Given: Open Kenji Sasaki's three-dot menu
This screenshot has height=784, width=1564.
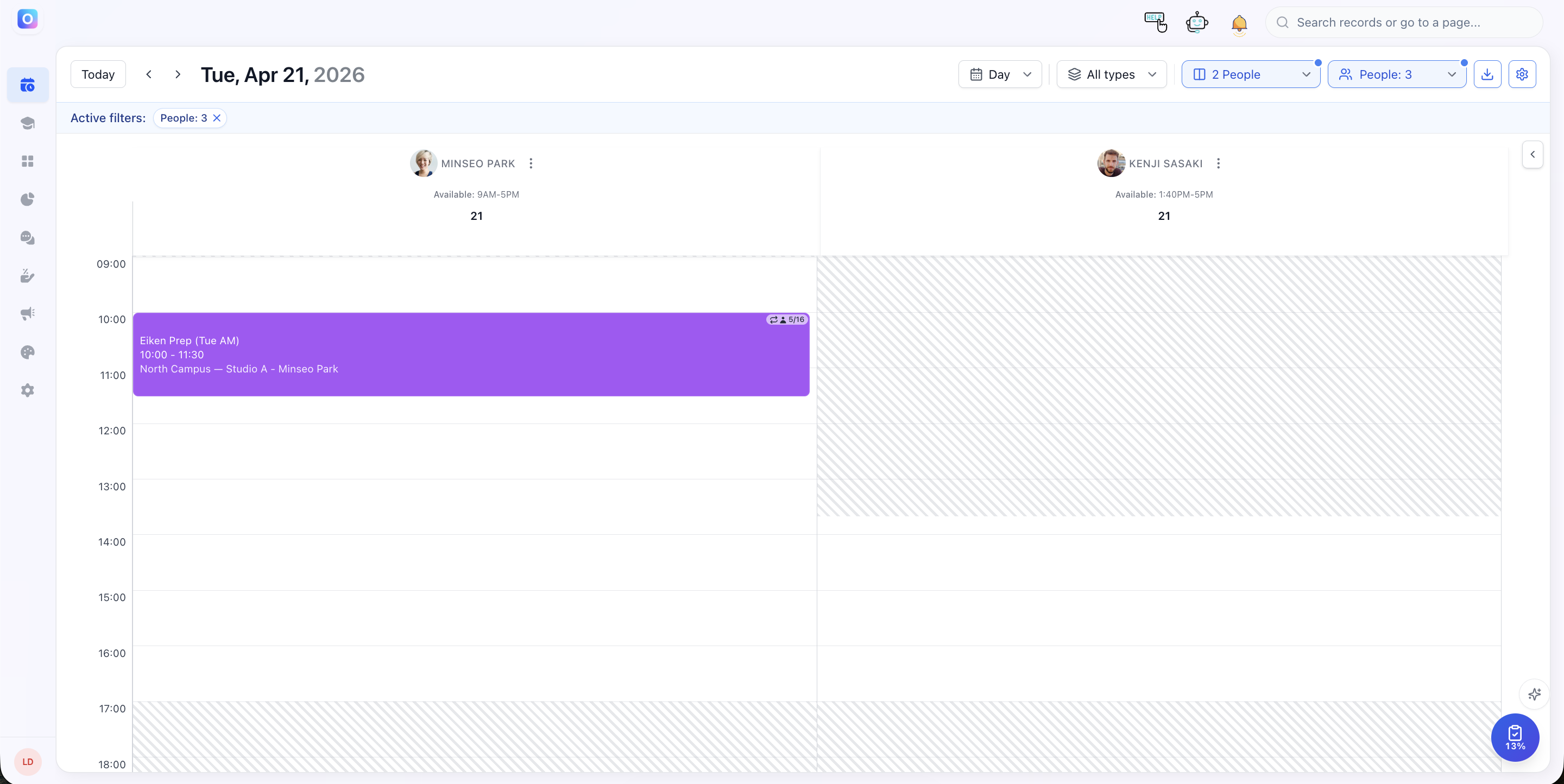Looking at the screenshot, I should (x=1219, y=163).
